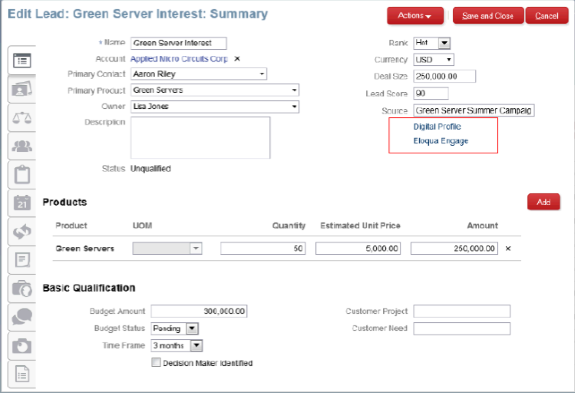Click the Quantity column header

[289, 225]
